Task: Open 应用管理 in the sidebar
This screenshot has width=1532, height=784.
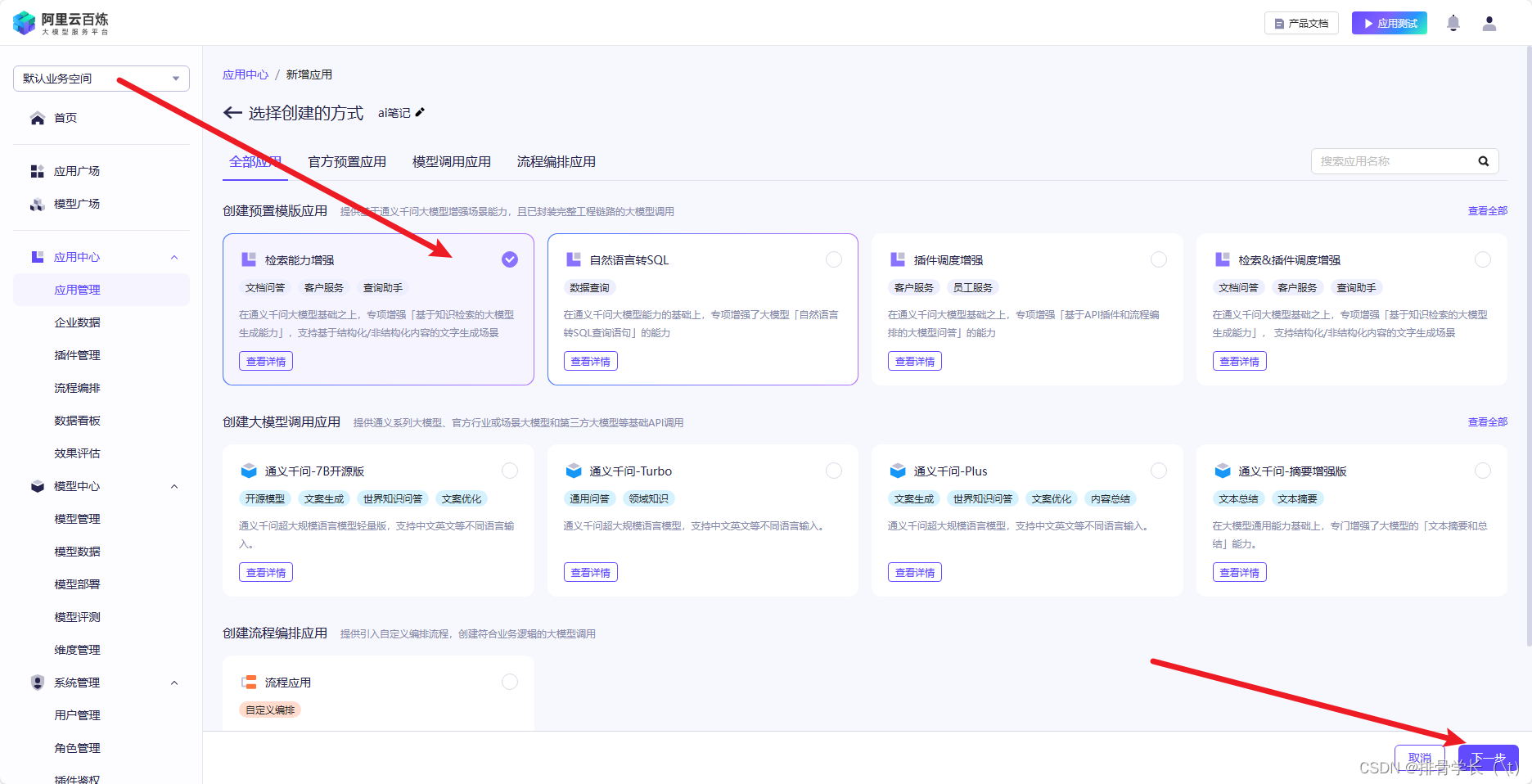Action: pyautogui.click(x=101, y=290)
